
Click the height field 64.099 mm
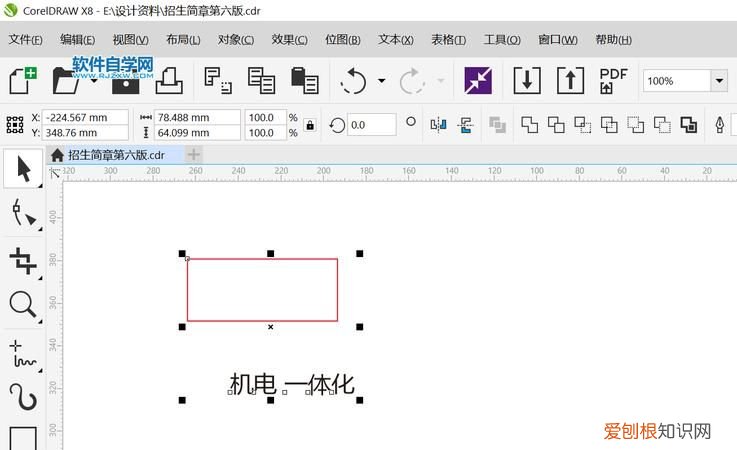(197, 133)
